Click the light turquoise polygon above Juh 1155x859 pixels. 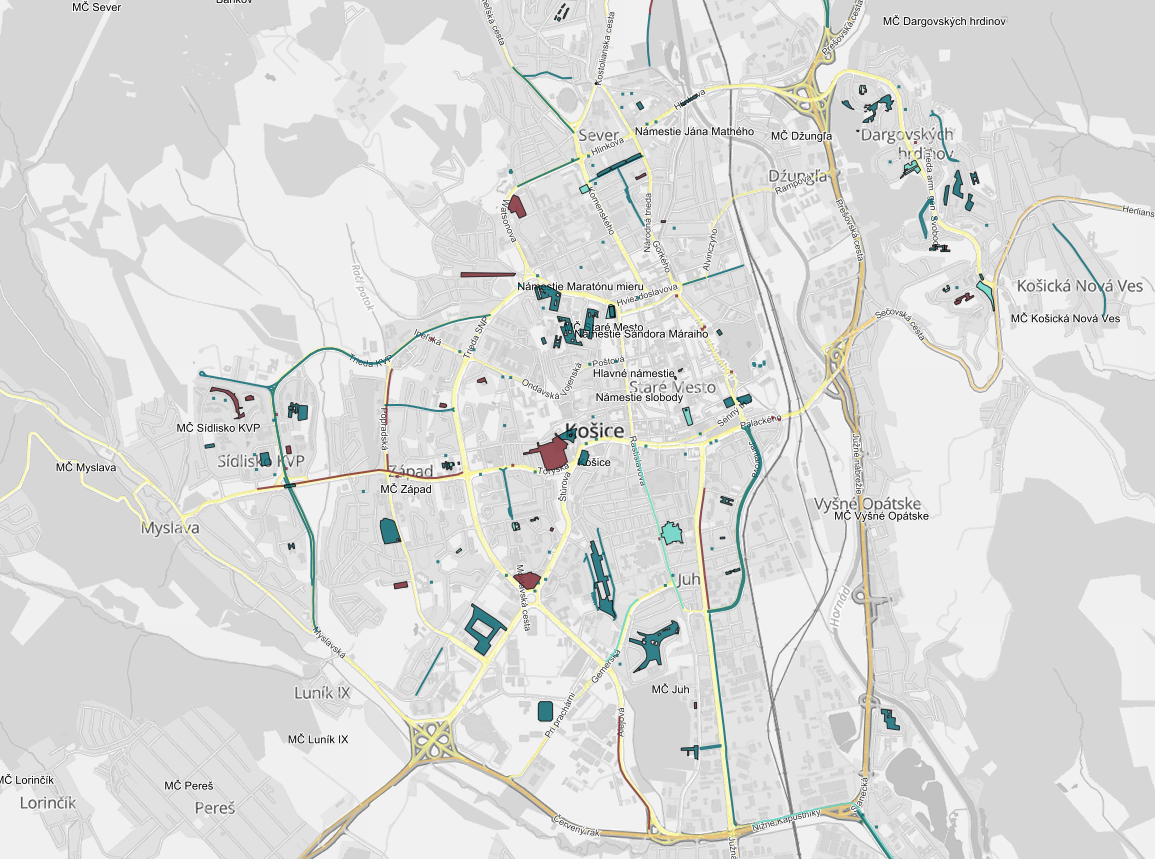click(671, 532)
